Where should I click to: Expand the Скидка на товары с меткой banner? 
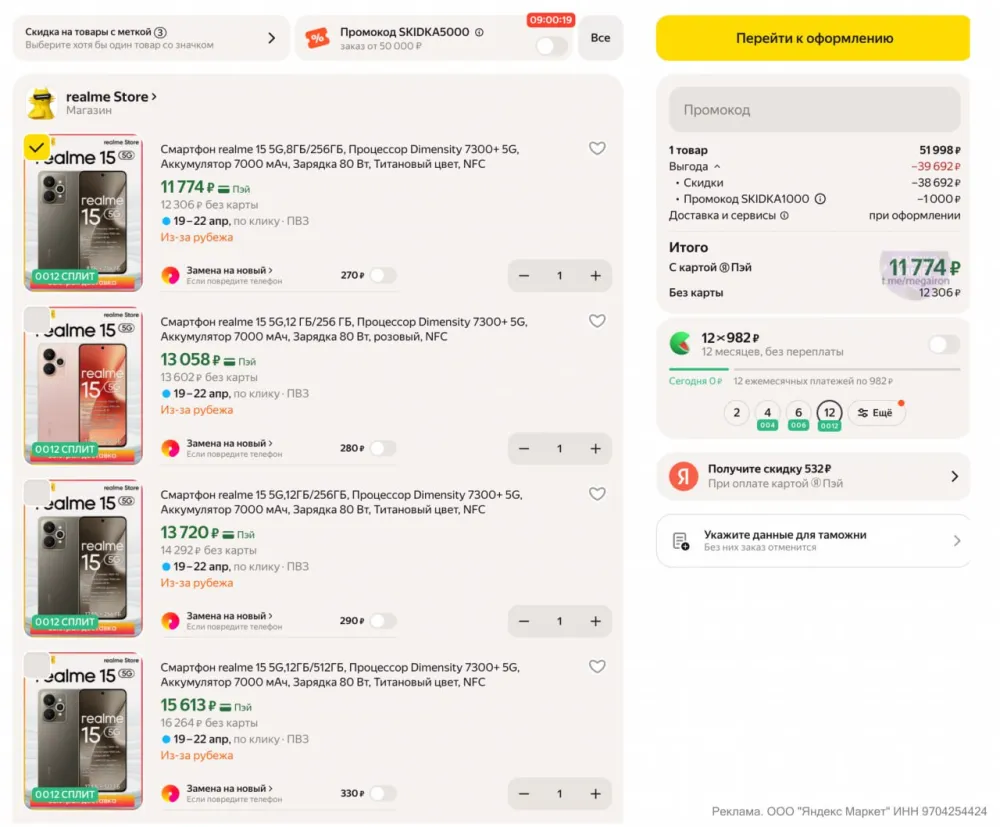(271, 38)
